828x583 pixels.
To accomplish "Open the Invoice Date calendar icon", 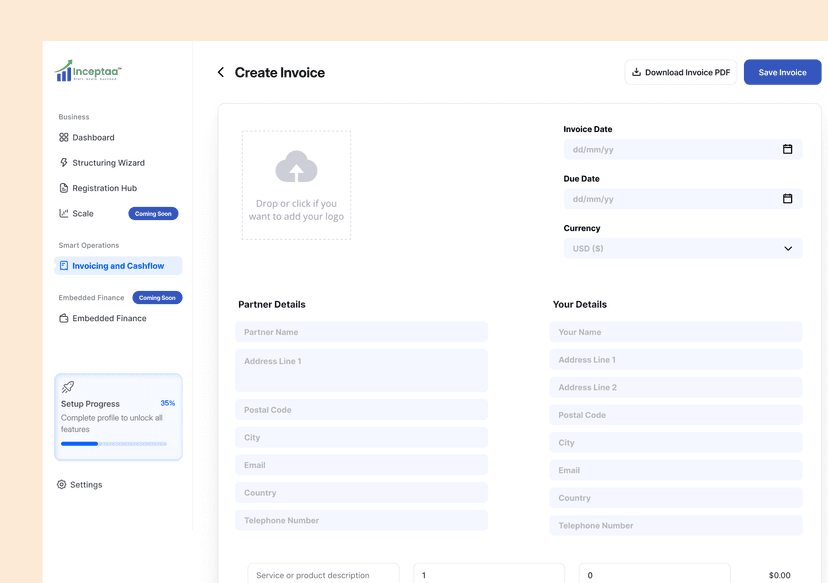I will [x=787, y=149].
